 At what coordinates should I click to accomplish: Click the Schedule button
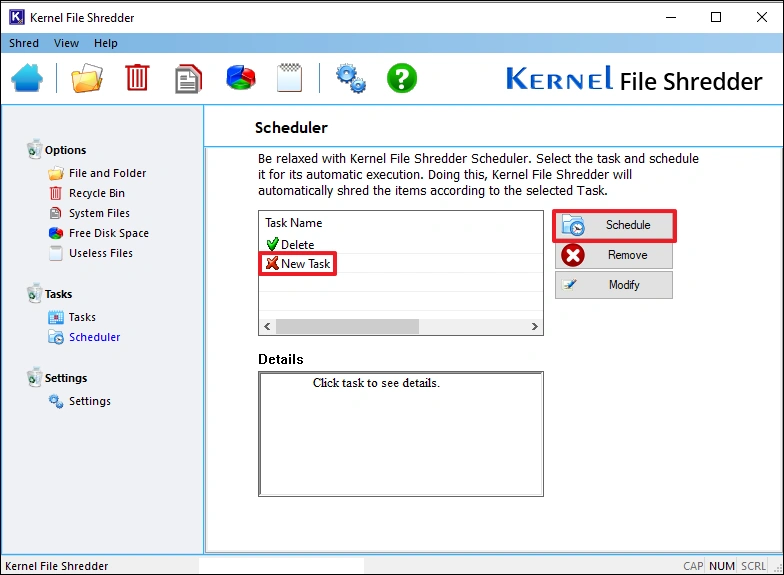click(614, 225)
